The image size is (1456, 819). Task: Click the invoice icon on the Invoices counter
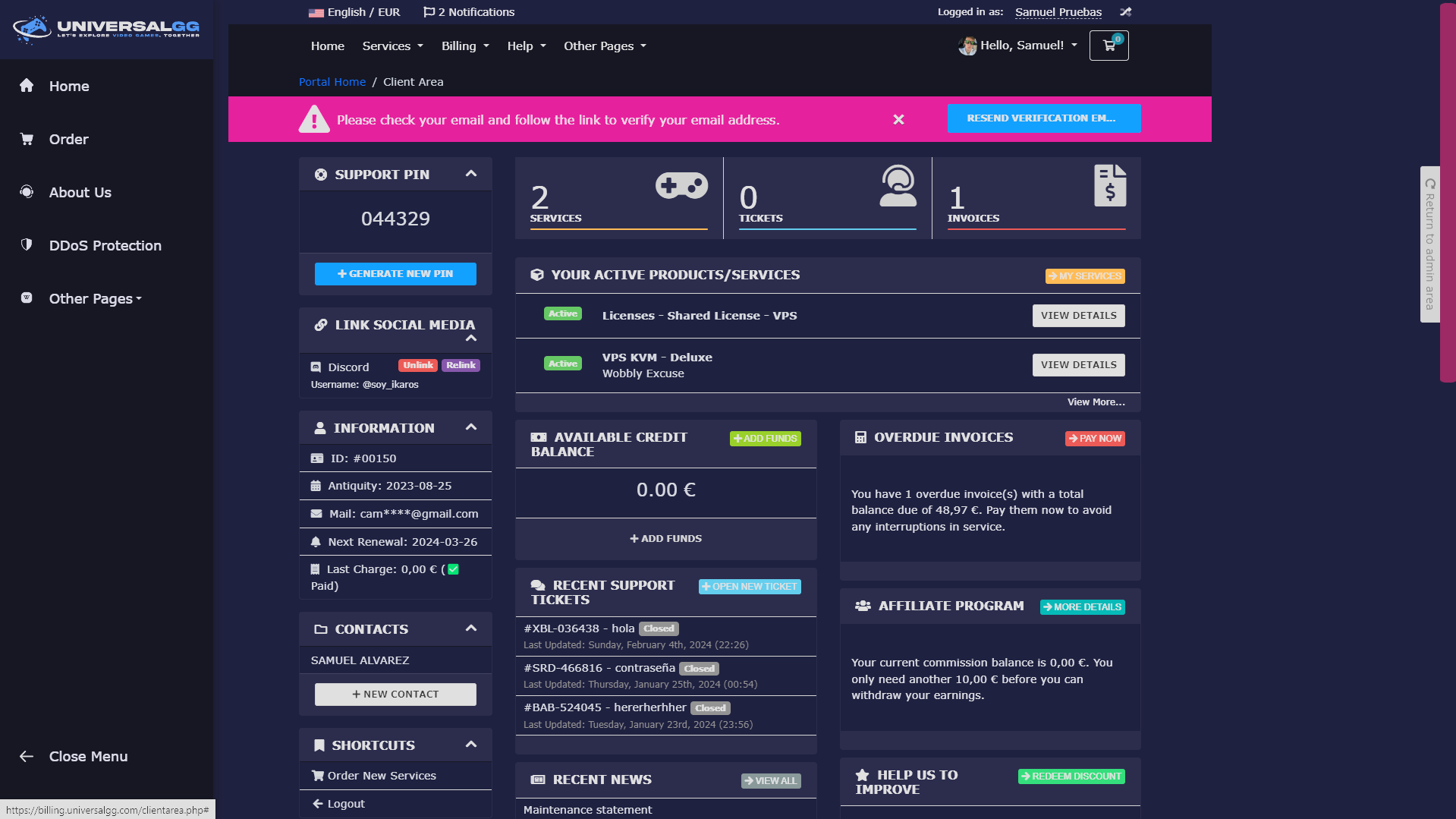pos(1111,184)
